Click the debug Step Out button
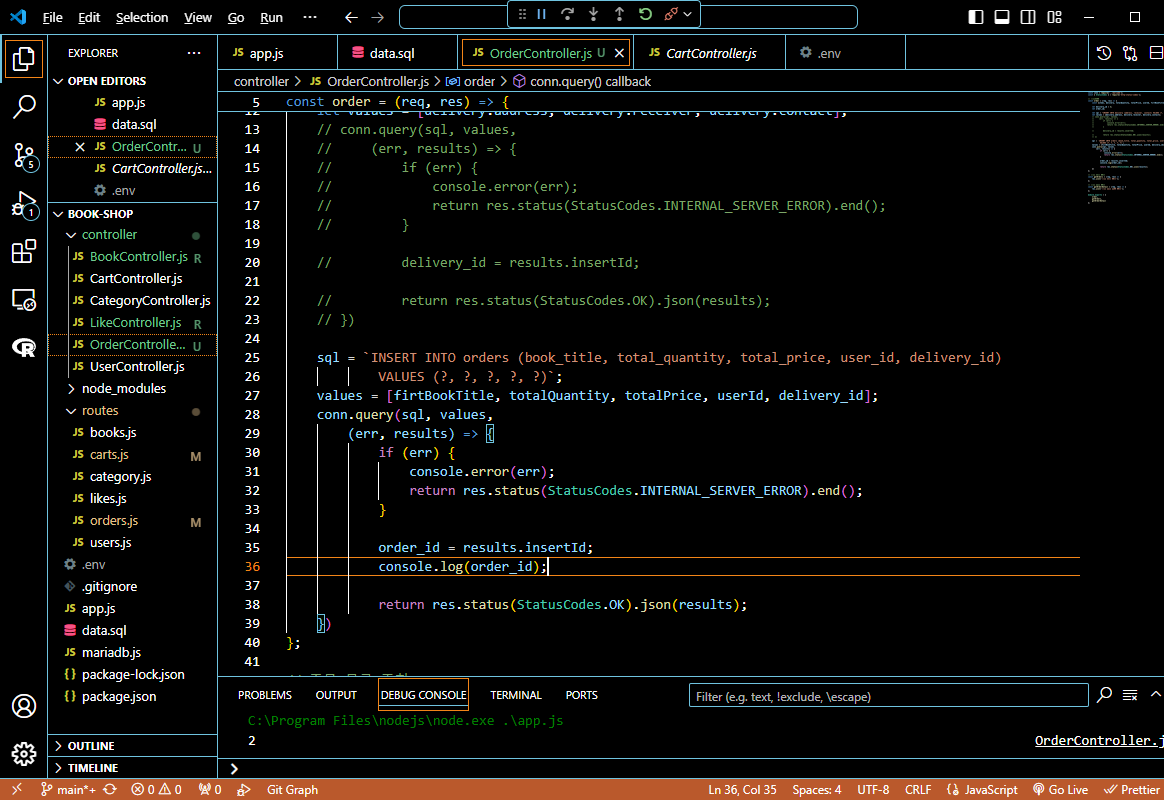The image size is (1164, 800). point(619,14)
